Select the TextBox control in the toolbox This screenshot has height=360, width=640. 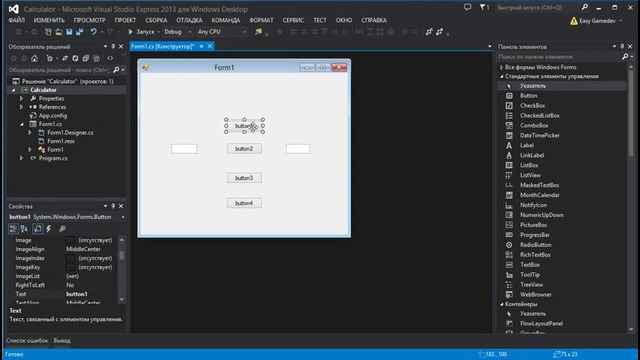[530, 264]
